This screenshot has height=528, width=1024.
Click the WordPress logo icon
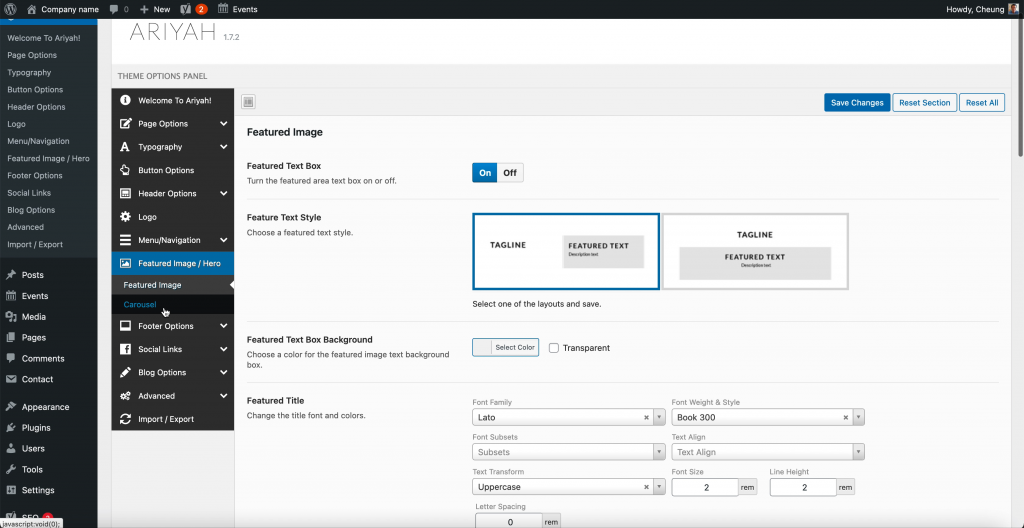point(10,9)
